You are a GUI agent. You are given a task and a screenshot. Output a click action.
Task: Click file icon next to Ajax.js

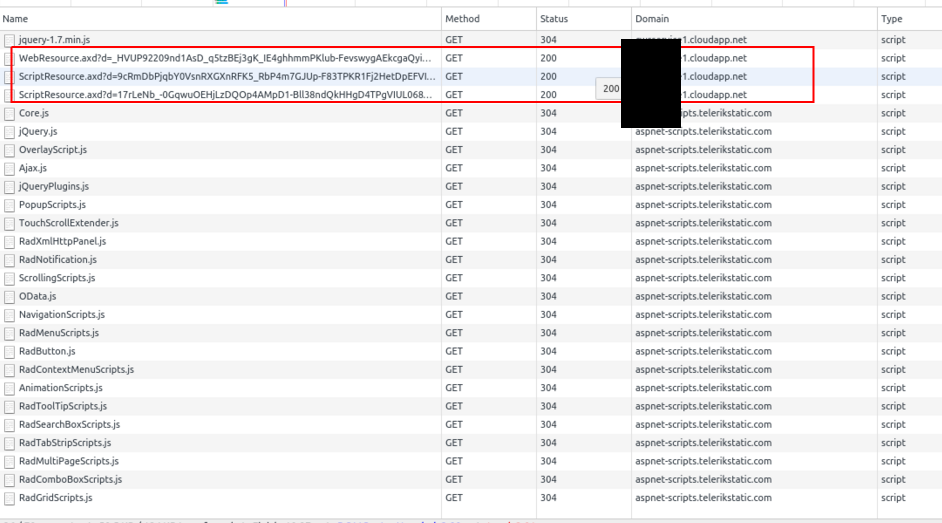coord(9,169)
